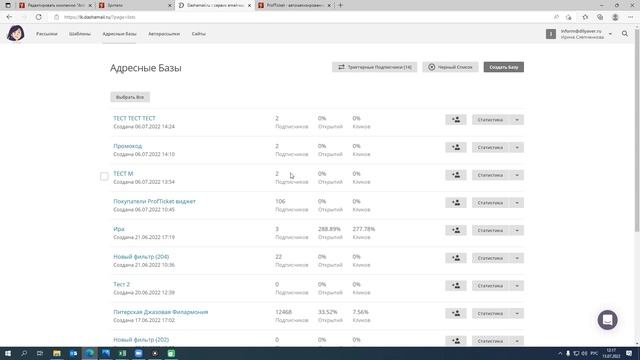Open the Покупатели ProfTicket виджет base link

pyautogui.click(x=154, y=201)
